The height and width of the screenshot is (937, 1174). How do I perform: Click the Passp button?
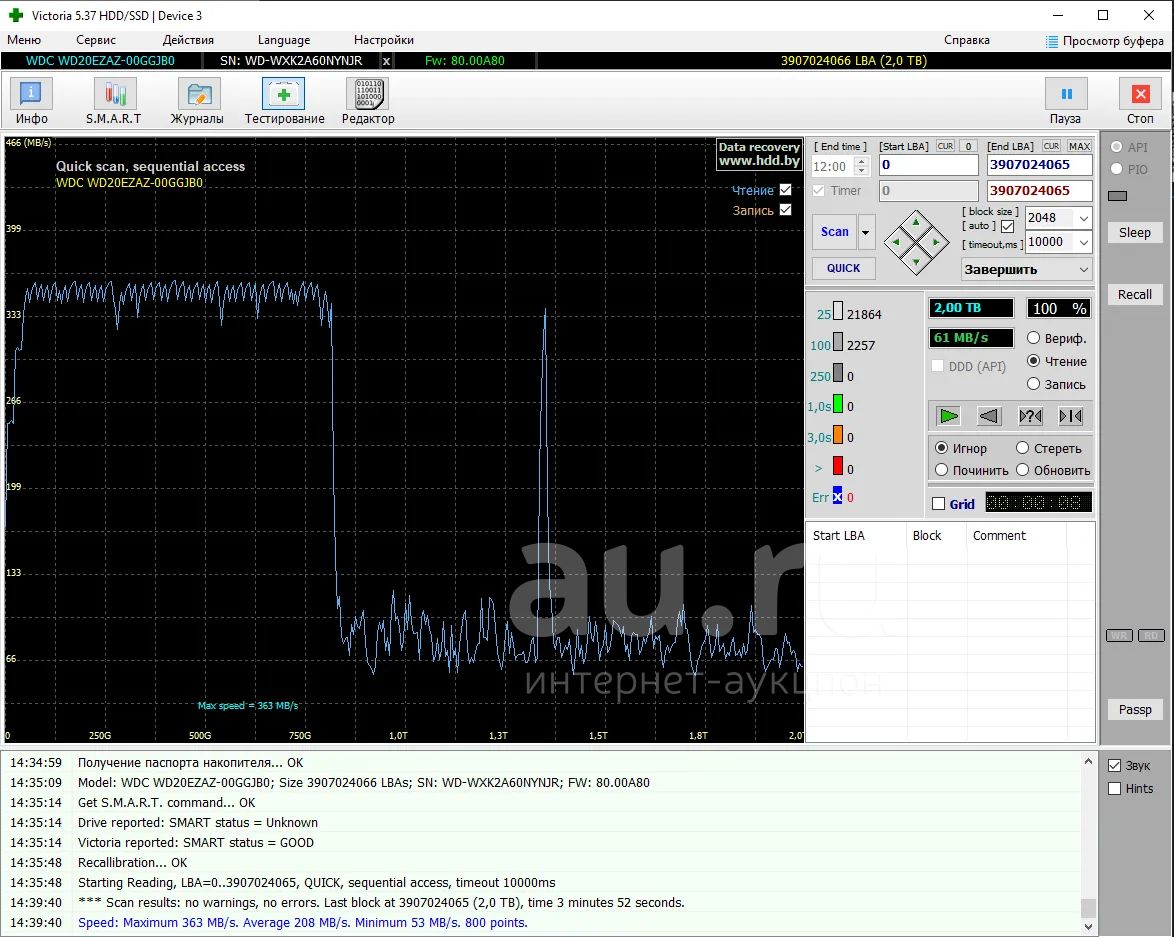tap(1134, 709)
